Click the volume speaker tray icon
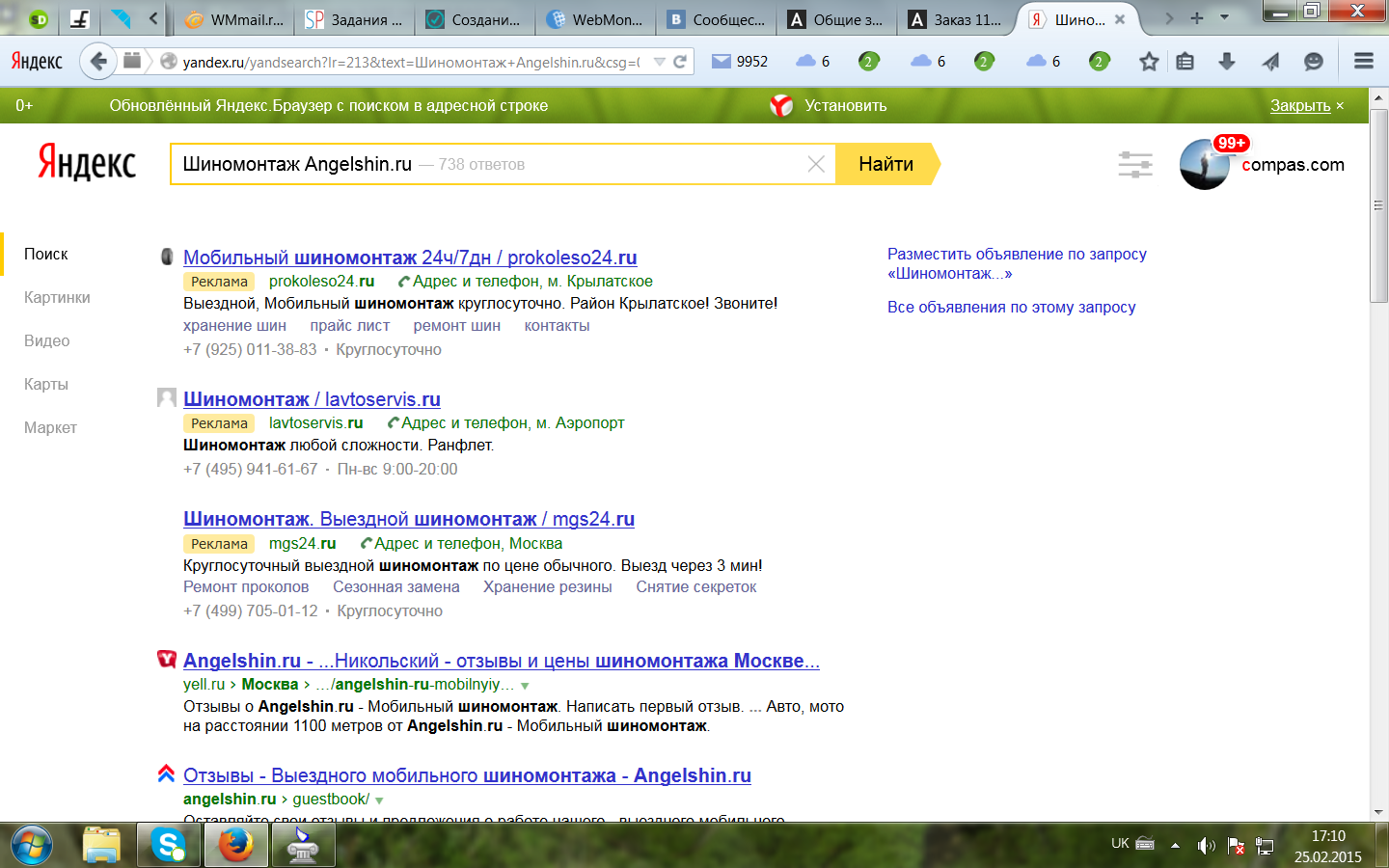This screenshot has height=868, width=1389. click(1206, 846)
